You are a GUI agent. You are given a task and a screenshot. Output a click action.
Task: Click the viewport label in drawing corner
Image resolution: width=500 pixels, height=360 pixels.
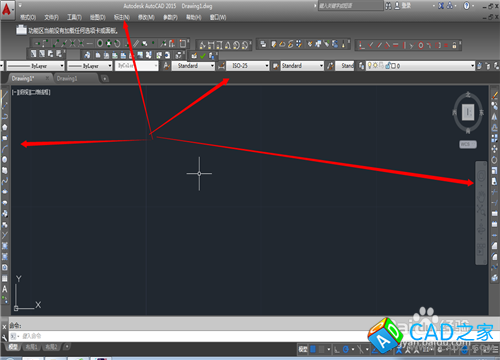(31, 92)
